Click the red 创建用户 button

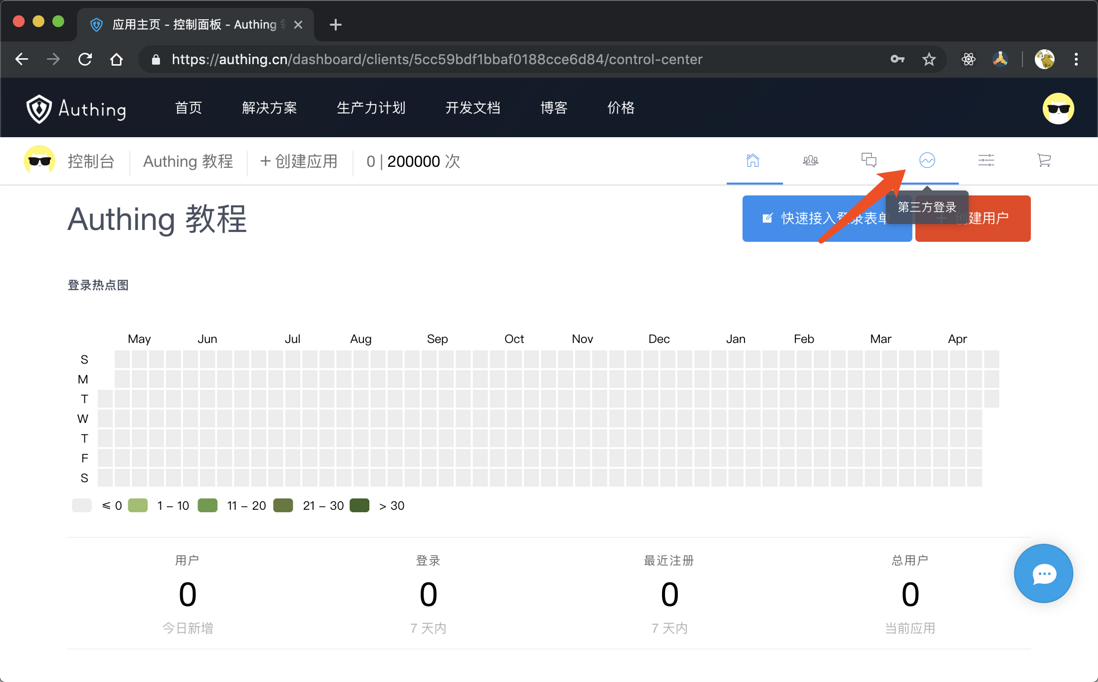click(x=973, y=218)
